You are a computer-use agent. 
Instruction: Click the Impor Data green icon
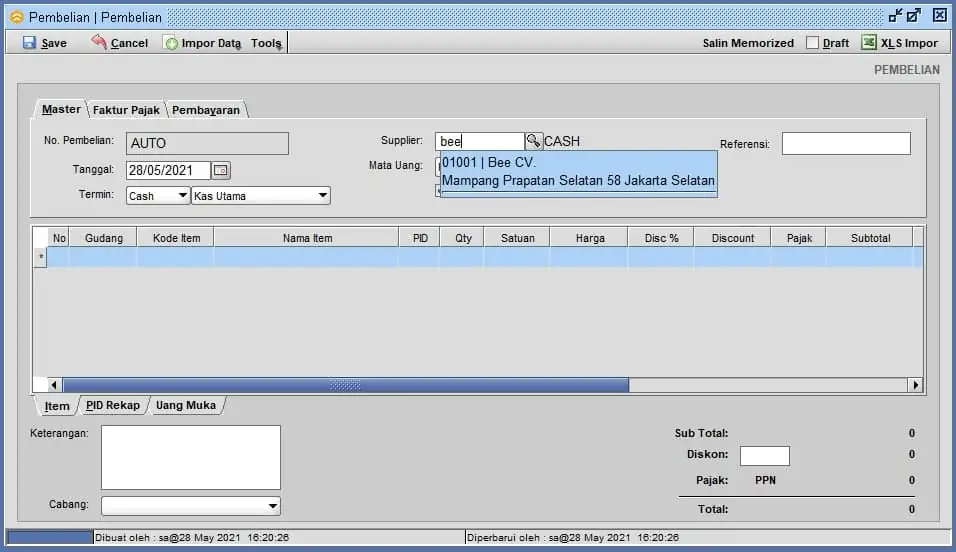(171, 43)
